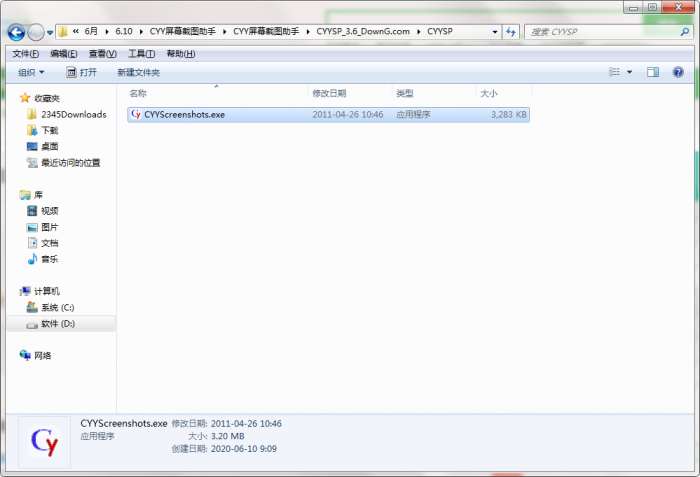Sort files by the 名称 column
The height and width of the screenshot is (477, 700).
[217, 93]
